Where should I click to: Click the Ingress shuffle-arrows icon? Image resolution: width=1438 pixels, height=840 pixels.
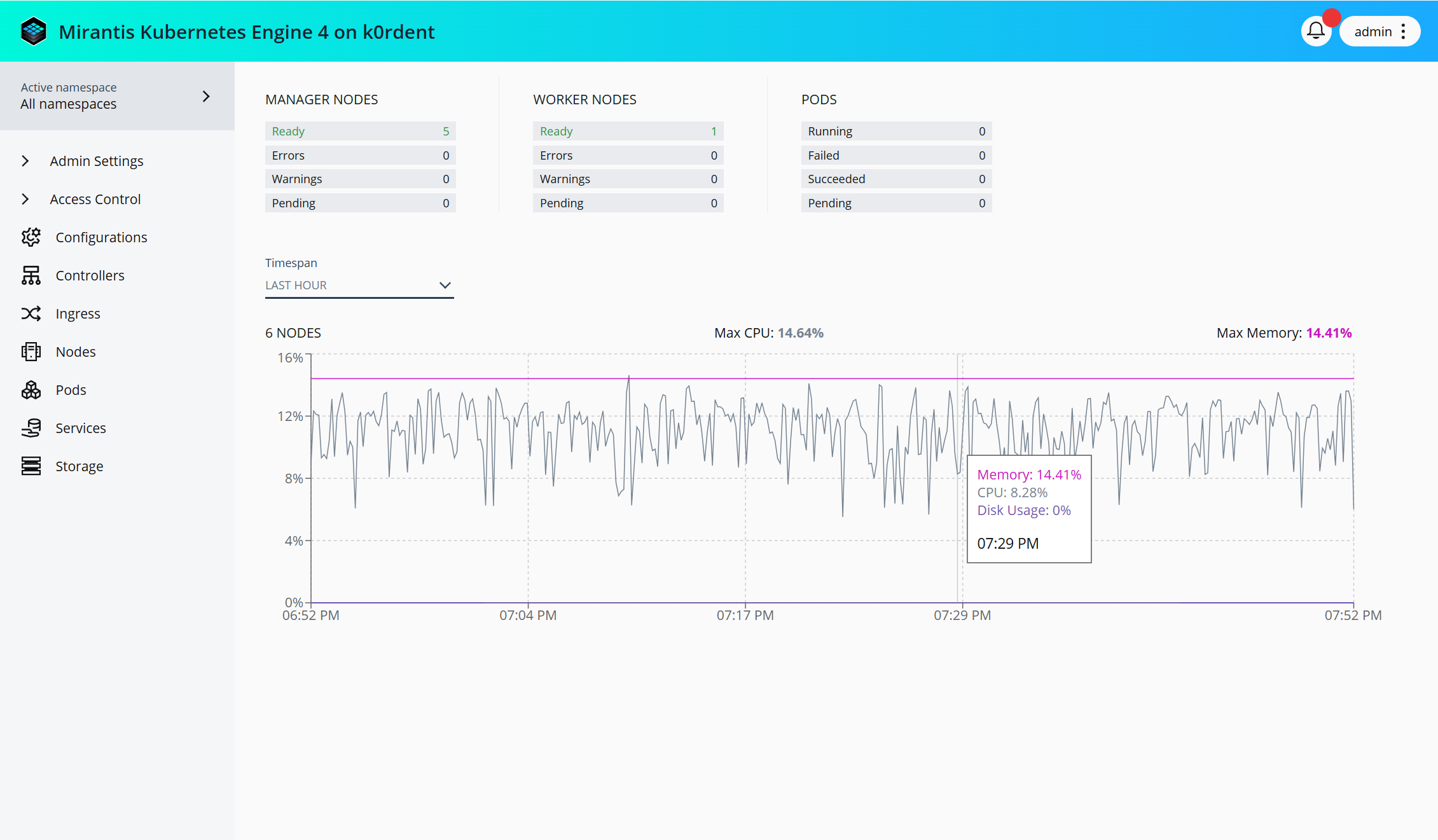point(31,313)
